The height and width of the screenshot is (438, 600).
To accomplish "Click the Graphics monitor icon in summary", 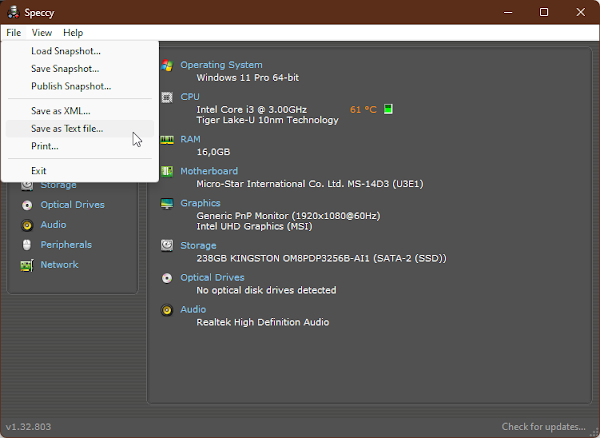I will [167, 204].
